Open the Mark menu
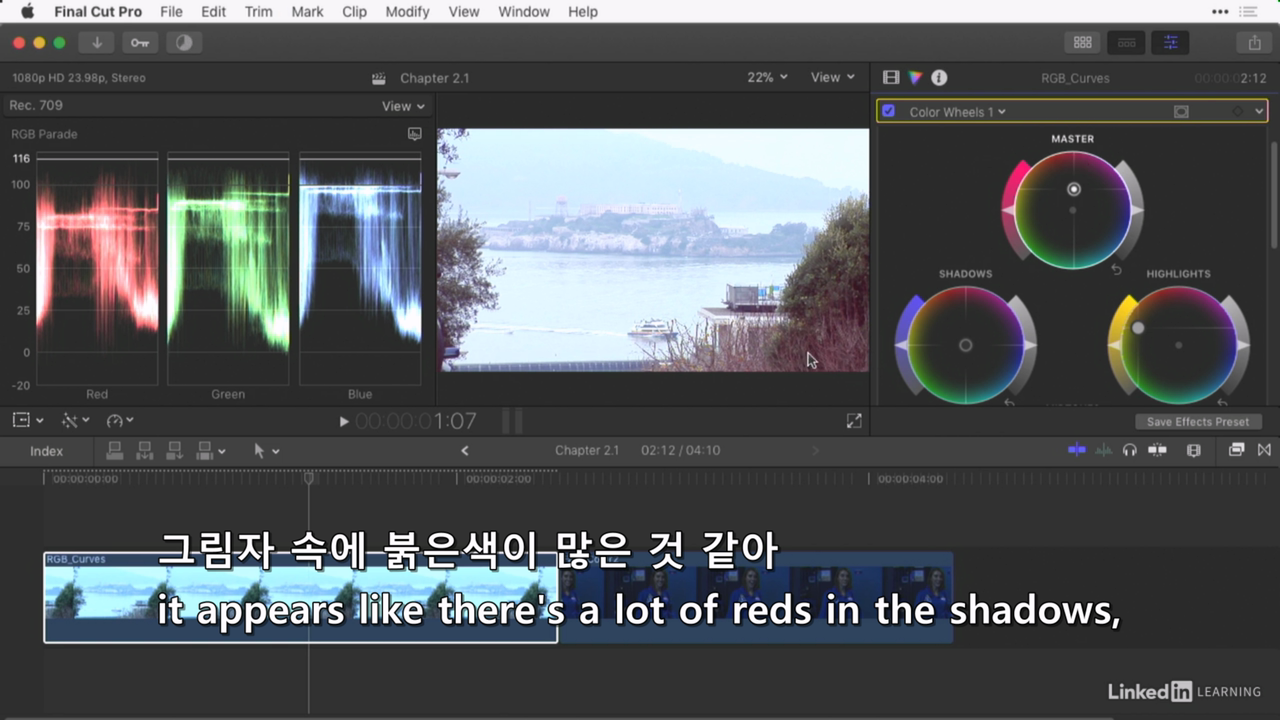The image size is (1280, 720). [x=307, y=12]
